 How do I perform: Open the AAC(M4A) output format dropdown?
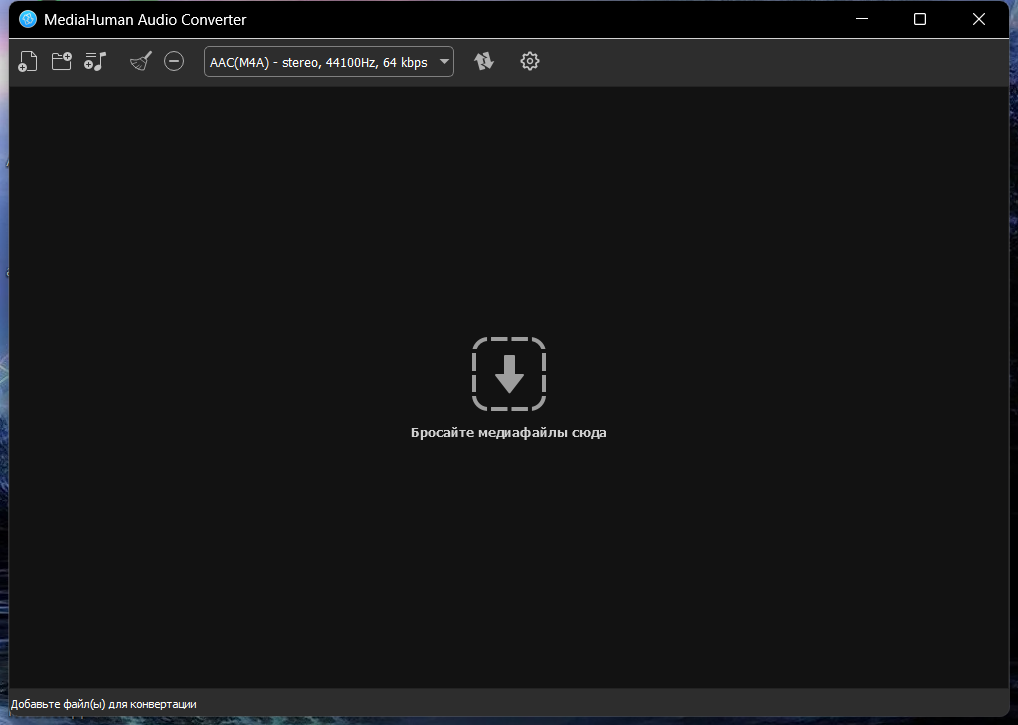(329, 62)
